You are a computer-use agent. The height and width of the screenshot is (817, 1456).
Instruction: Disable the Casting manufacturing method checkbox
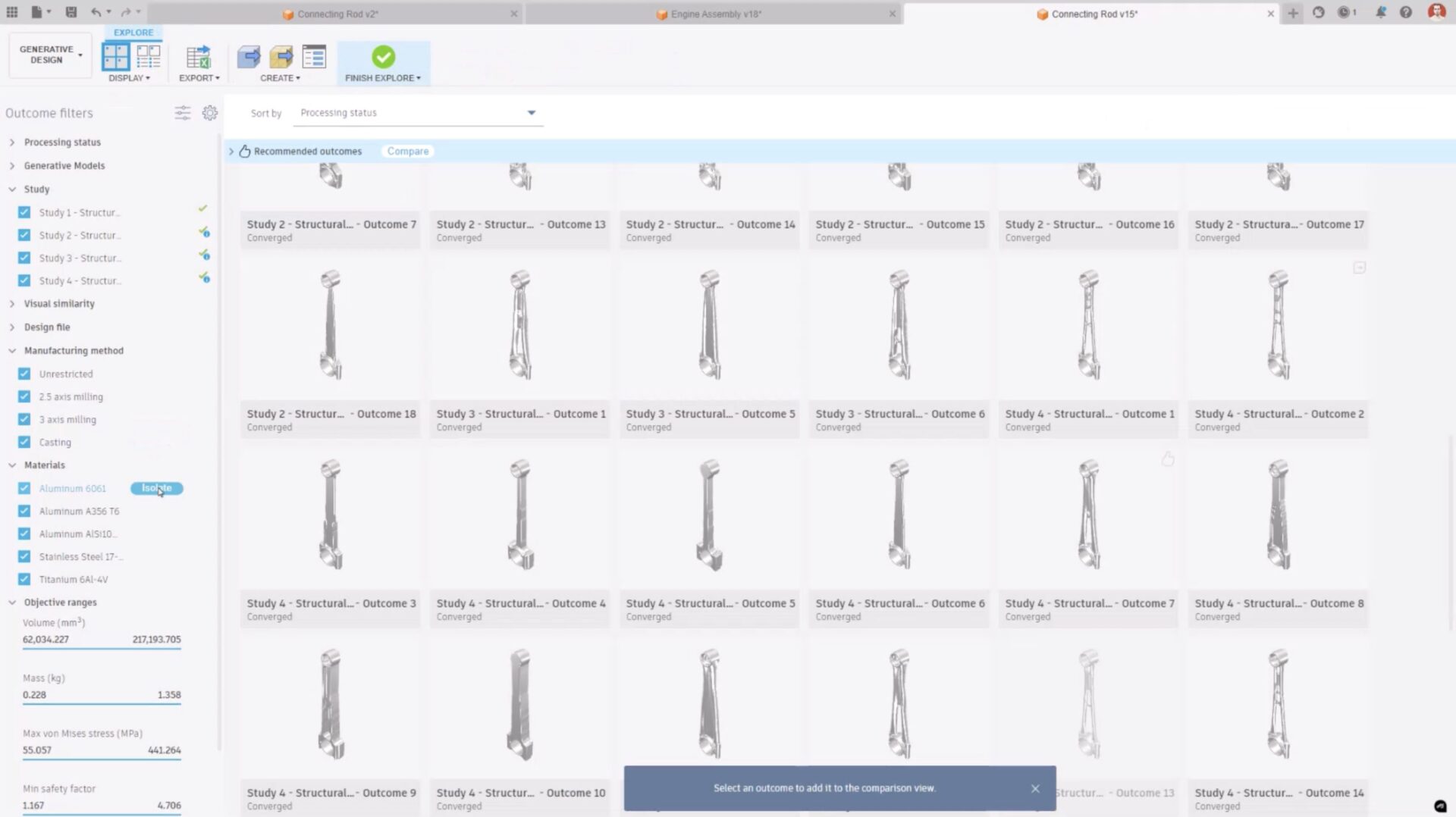tap(24, 442)
